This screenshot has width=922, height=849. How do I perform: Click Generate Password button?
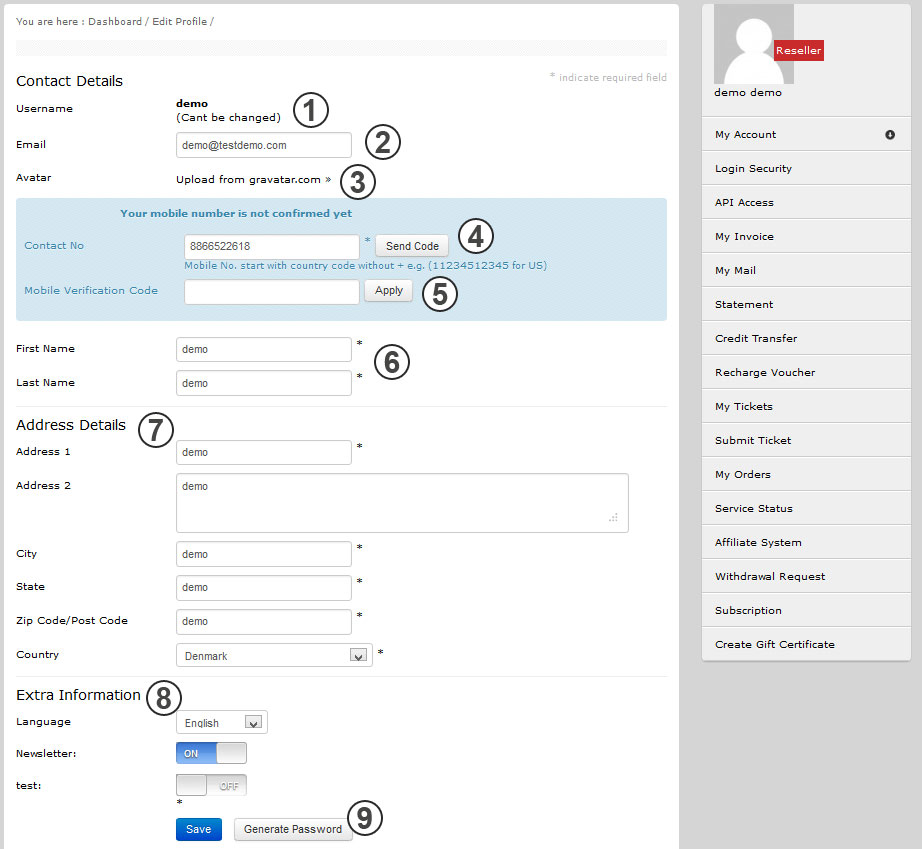[293, 829]
